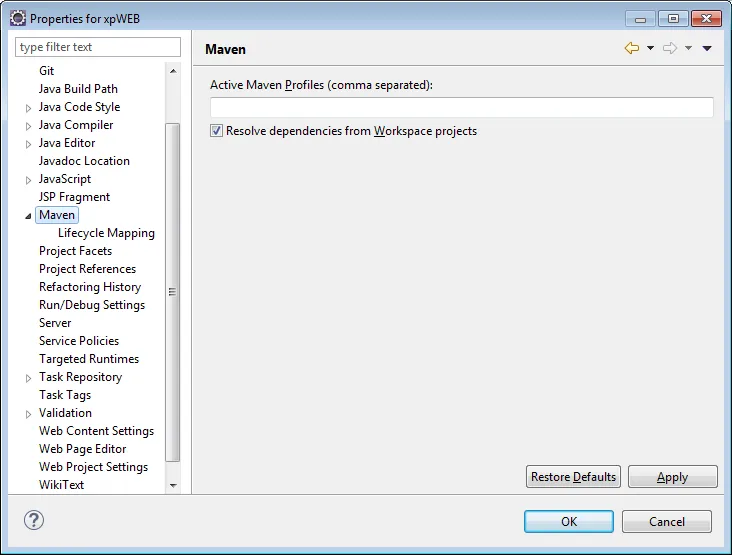Collapse the Maven node
The image size is (732, 555).
click(x=28, y=216)
